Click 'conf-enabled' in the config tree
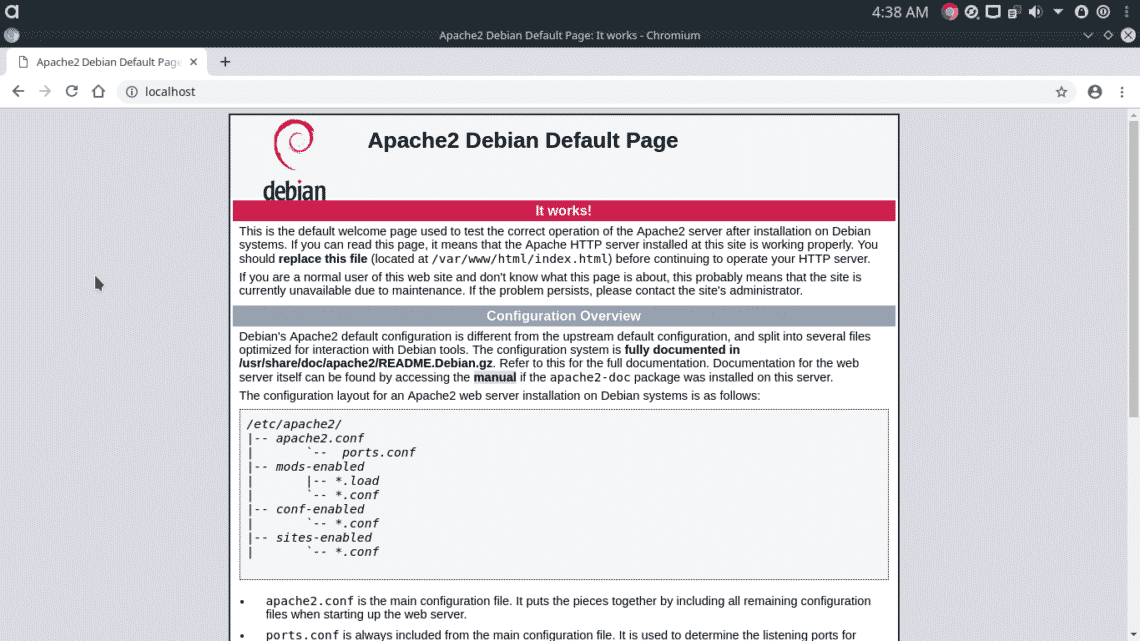 (320, 509)
